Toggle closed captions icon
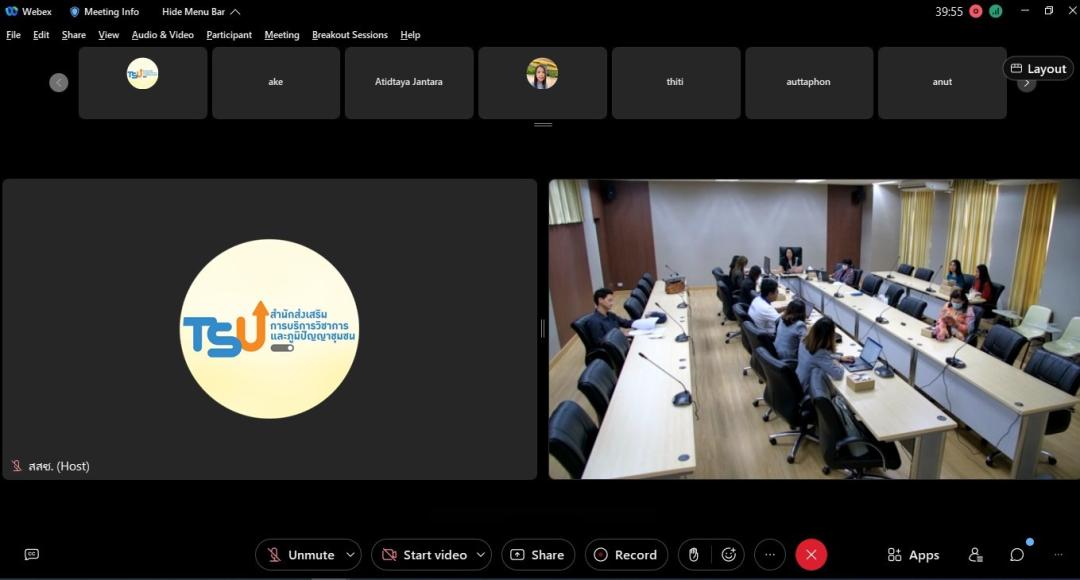The image size is (1080, 580). point(31,555)
